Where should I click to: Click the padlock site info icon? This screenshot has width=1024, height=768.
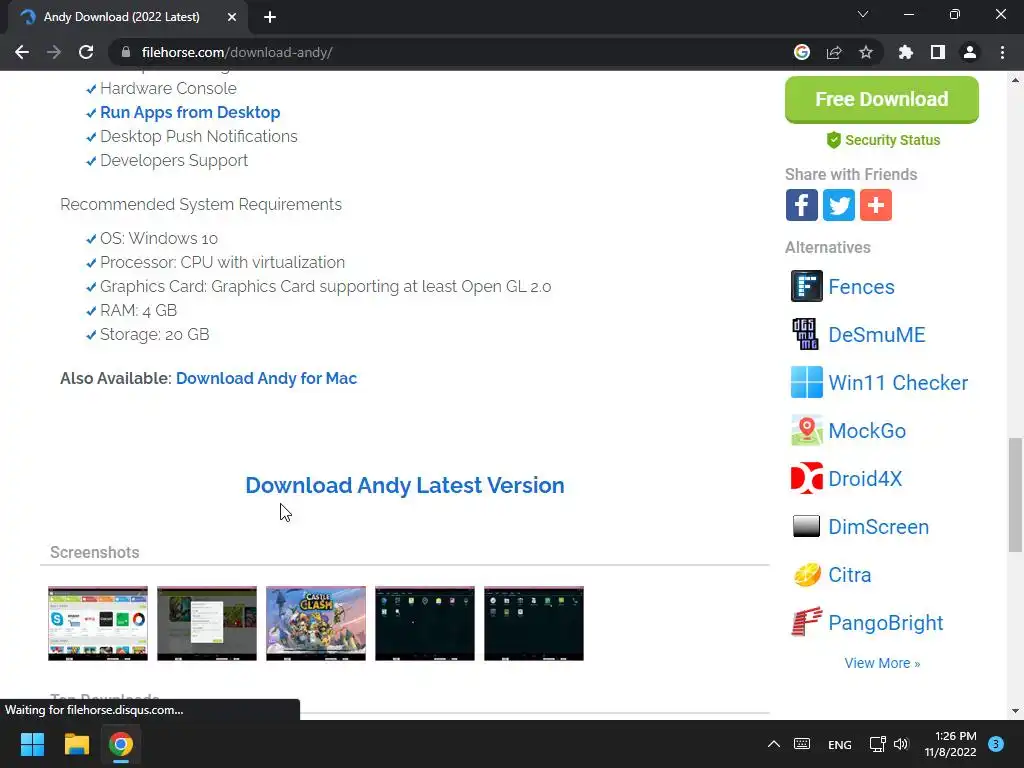click(126, 52)
